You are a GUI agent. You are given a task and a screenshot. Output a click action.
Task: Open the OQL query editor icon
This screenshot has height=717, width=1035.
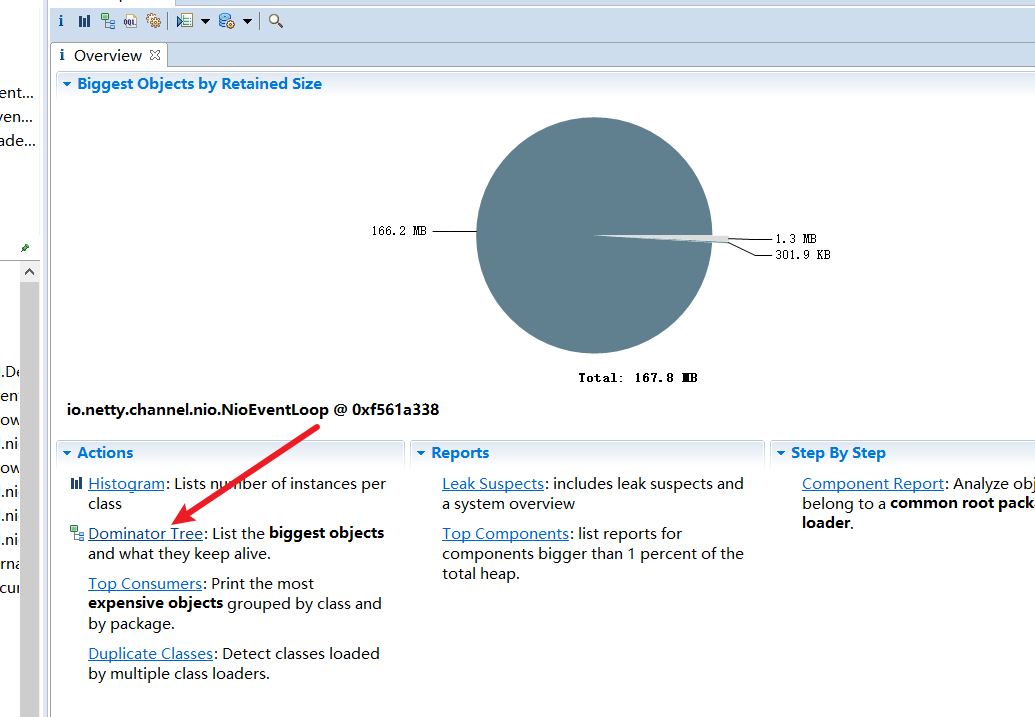click(x=130, y=21)
